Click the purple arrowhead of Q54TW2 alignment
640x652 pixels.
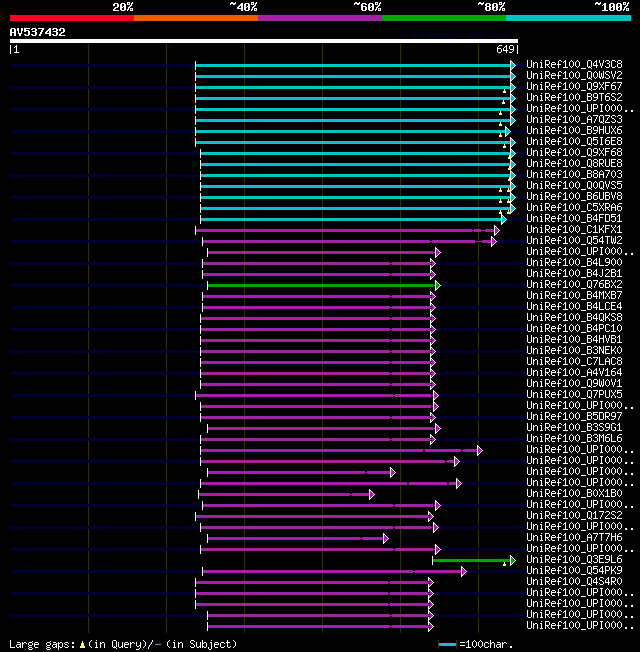click(494, 242)
